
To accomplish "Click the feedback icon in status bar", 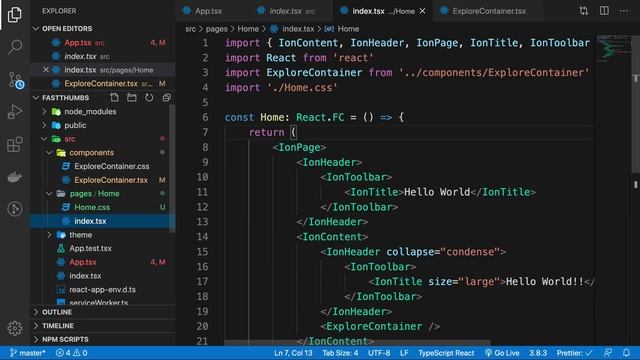I will (x=608, y=353).
